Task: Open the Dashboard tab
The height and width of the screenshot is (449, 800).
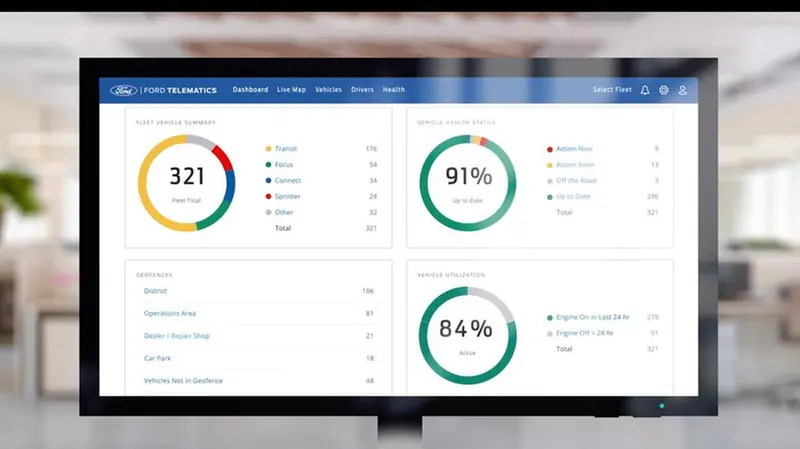Action: pyautogui.click(x=251, y=90)
